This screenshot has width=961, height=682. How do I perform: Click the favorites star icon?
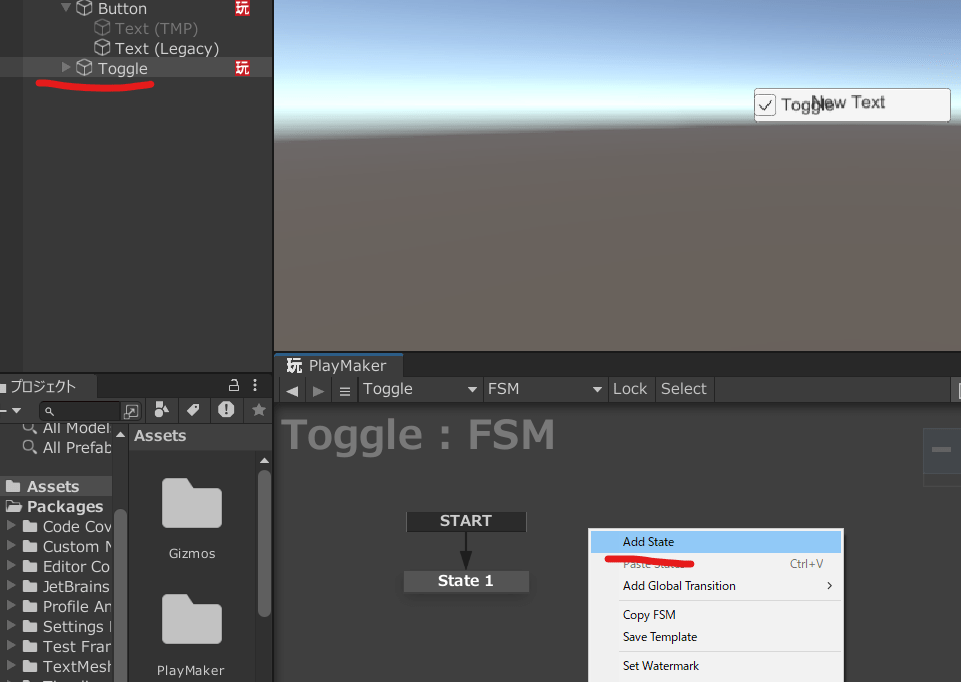tap(258, 410)
